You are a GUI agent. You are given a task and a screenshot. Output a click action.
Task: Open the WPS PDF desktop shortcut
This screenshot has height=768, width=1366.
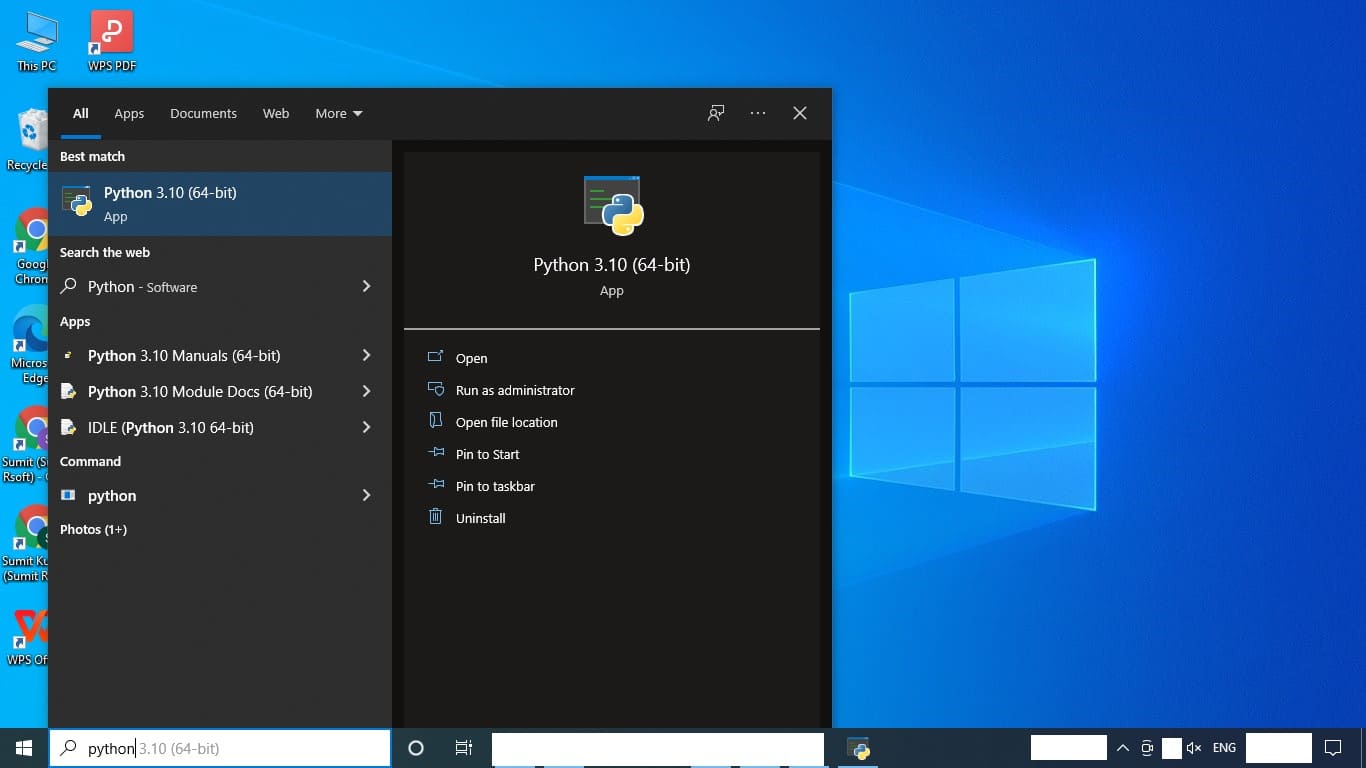pos(112,41)
